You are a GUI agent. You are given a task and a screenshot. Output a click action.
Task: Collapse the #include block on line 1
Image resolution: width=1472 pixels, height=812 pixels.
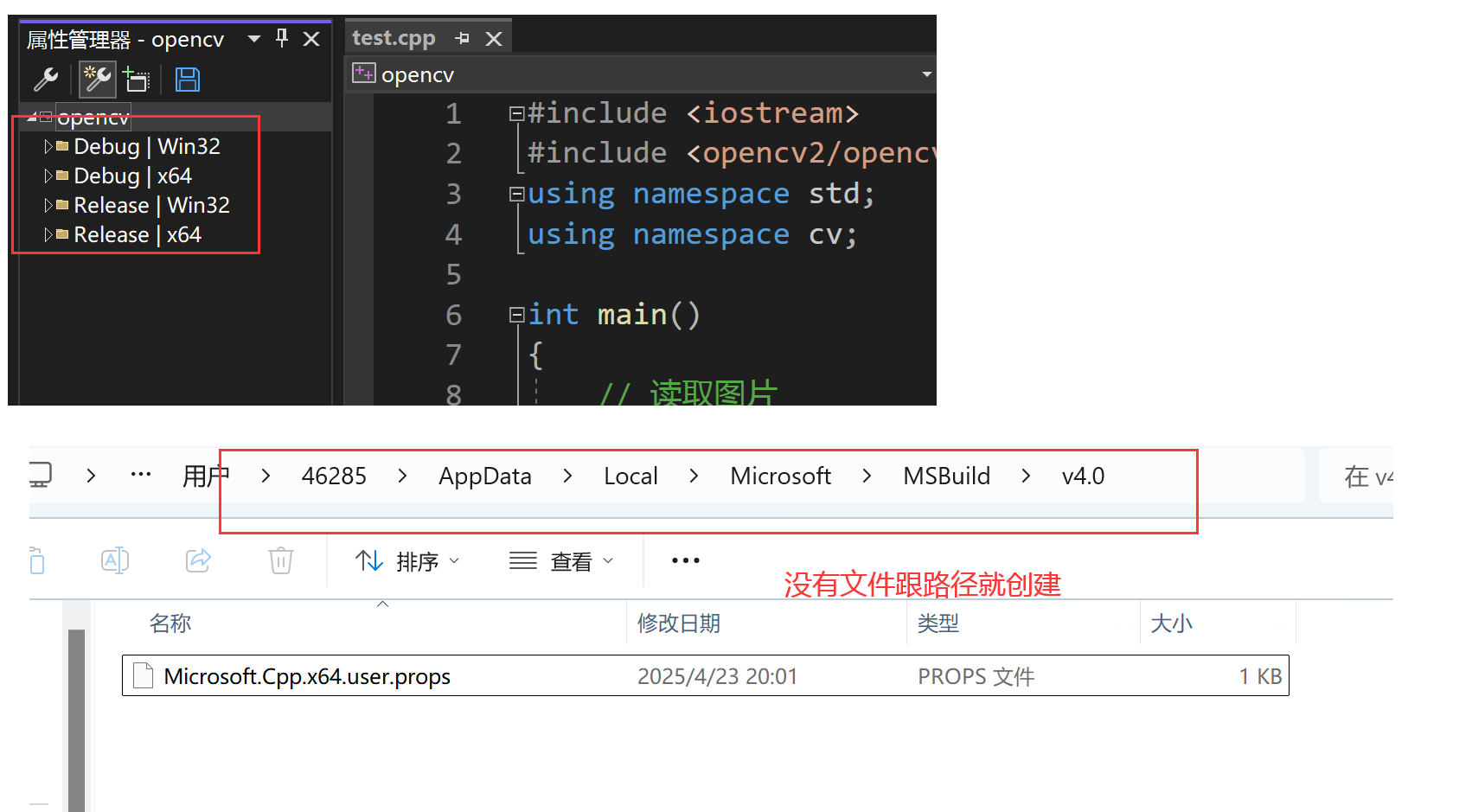click(x=516, y=113)
